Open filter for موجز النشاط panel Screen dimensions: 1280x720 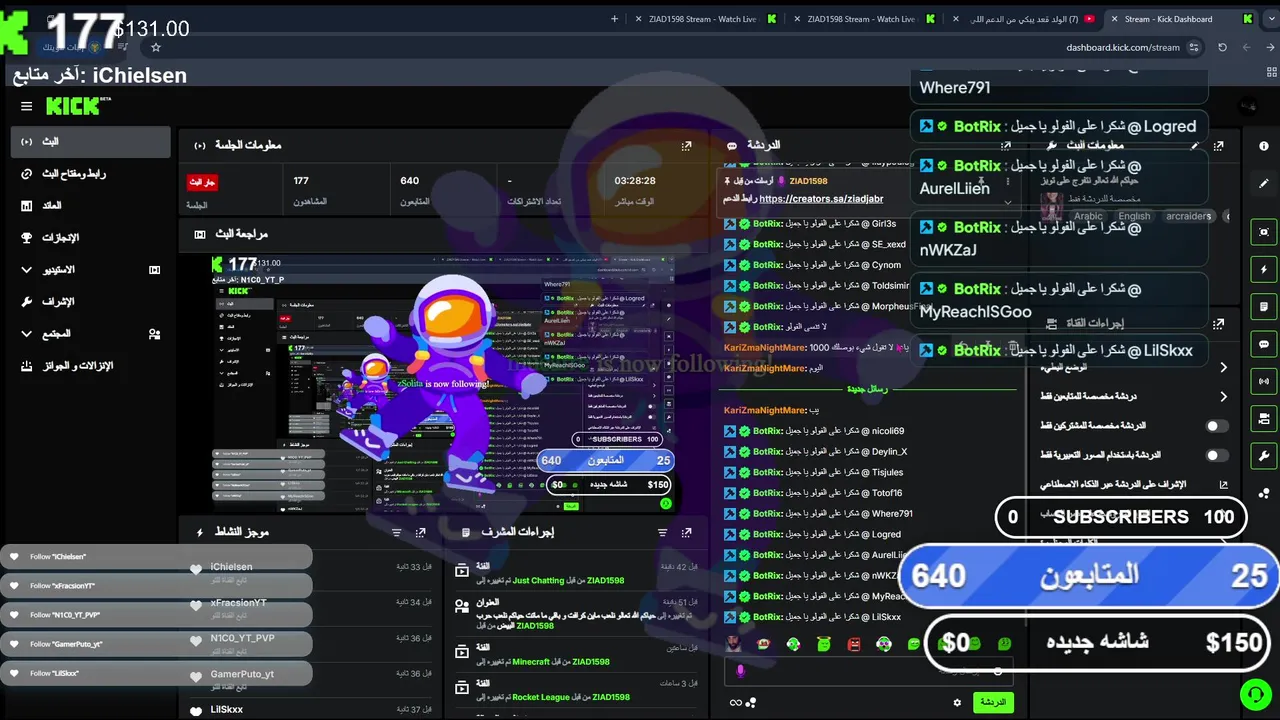pyautogui.click(x=396, y=533)
